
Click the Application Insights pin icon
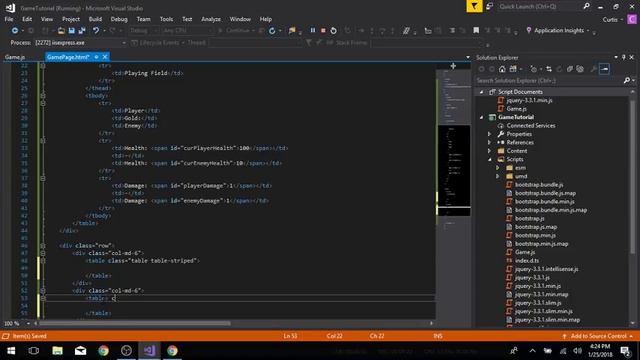click(x=529, y=31)
